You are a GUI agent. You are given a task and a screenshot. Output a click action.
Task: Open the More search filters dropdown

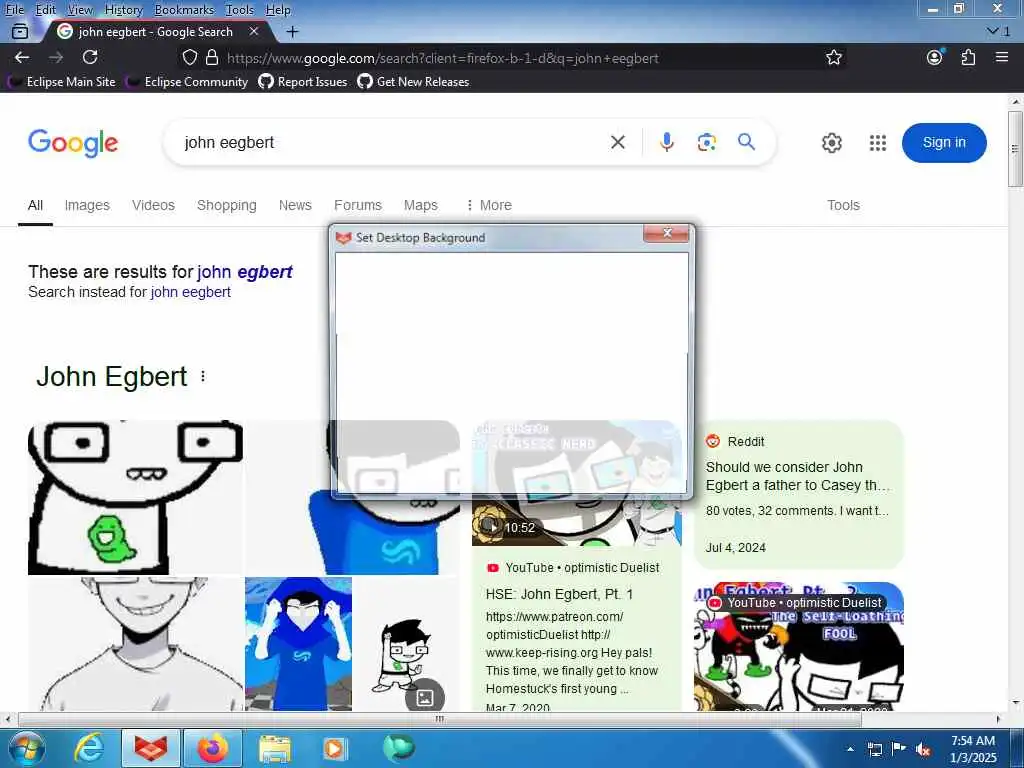tap(488, 205)
